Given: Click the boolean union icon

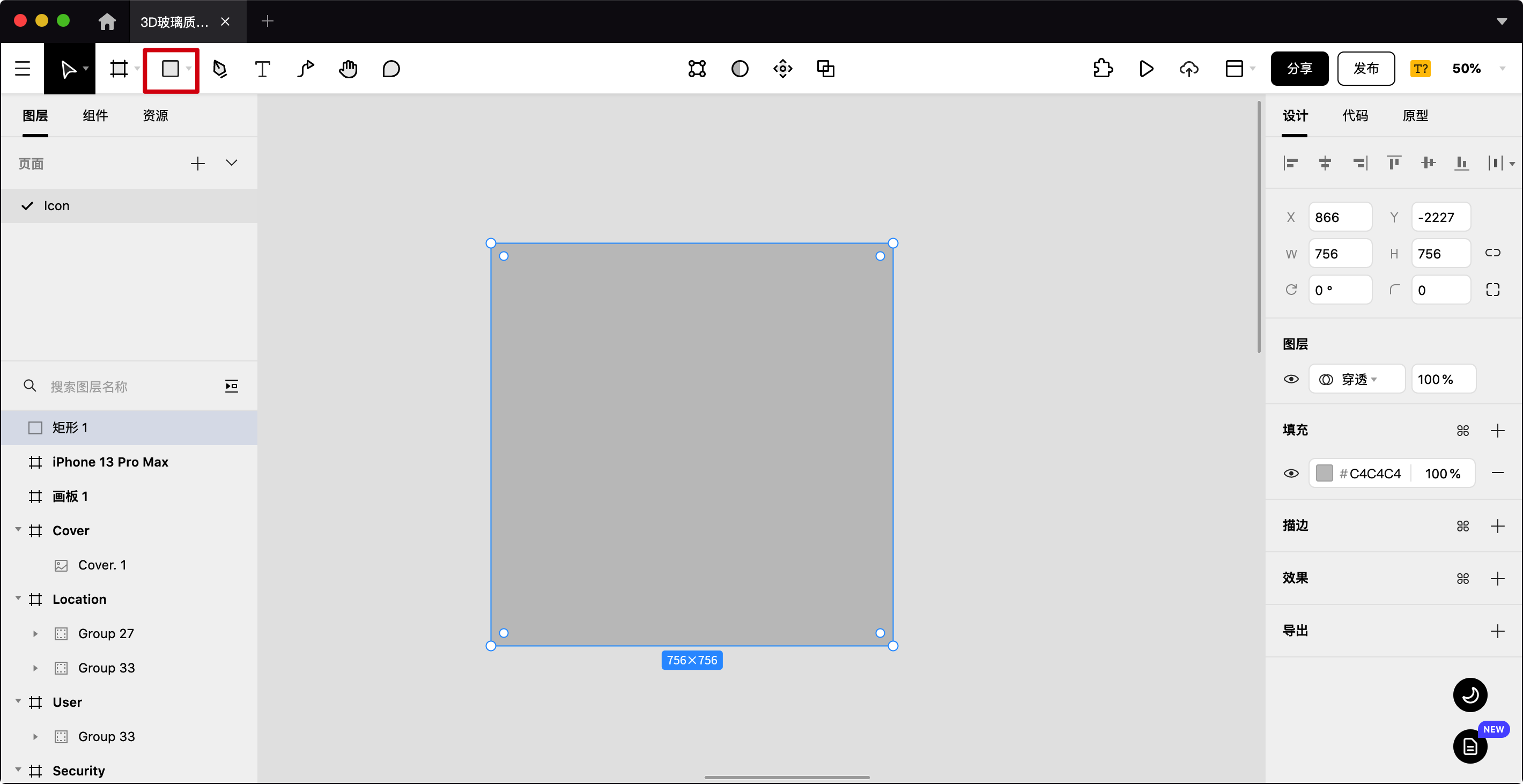Looking at the screenshot, I should click(825, 69).
